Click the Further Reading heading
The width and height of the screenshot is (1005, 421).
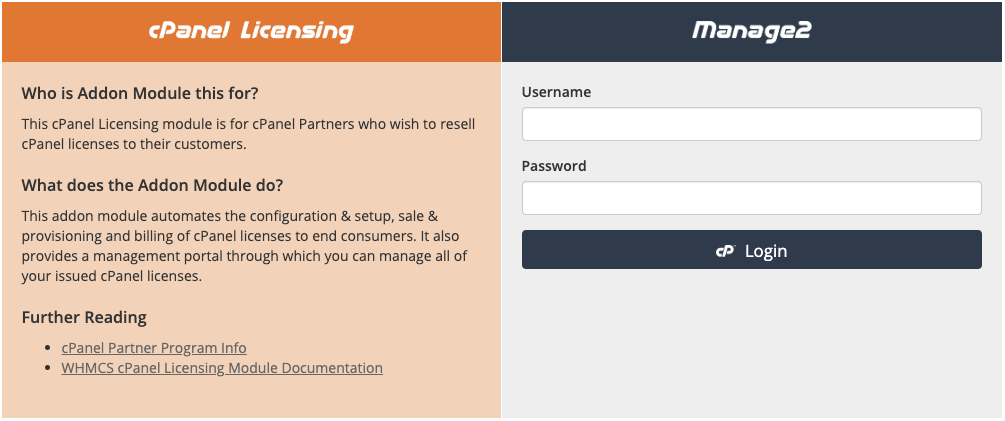tap(84, 317)
